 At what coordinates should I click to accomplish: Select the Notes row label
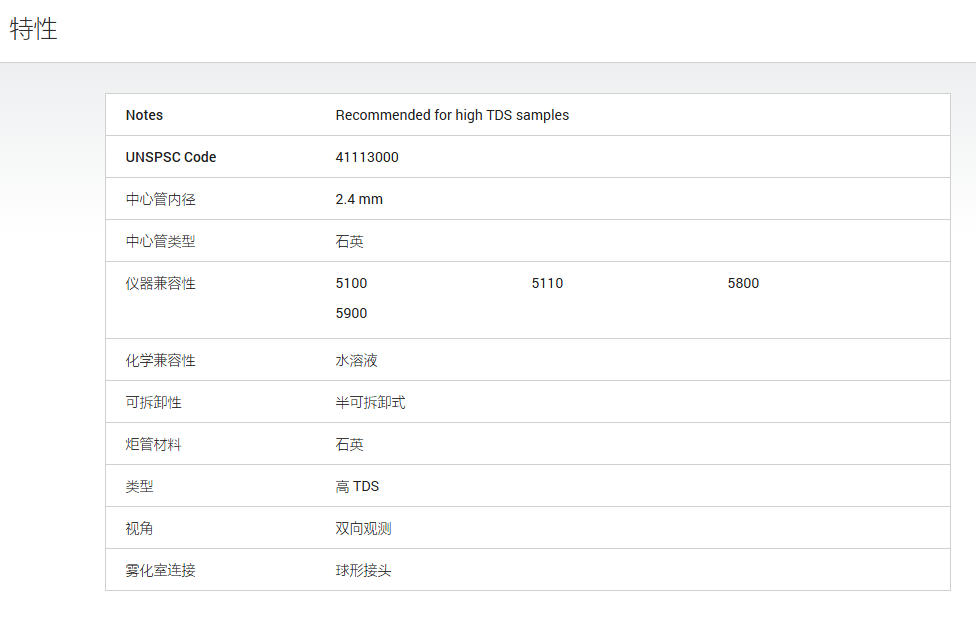click(x=144, y=115)
